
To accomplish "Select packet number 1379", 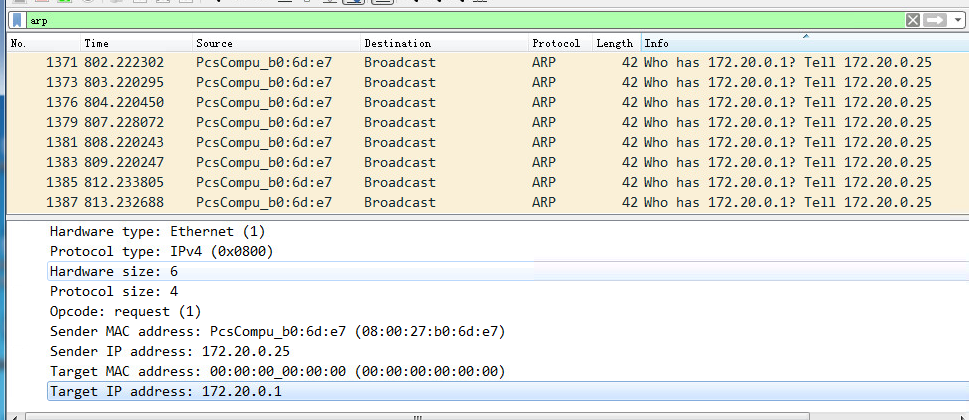I will pos(488,122).
